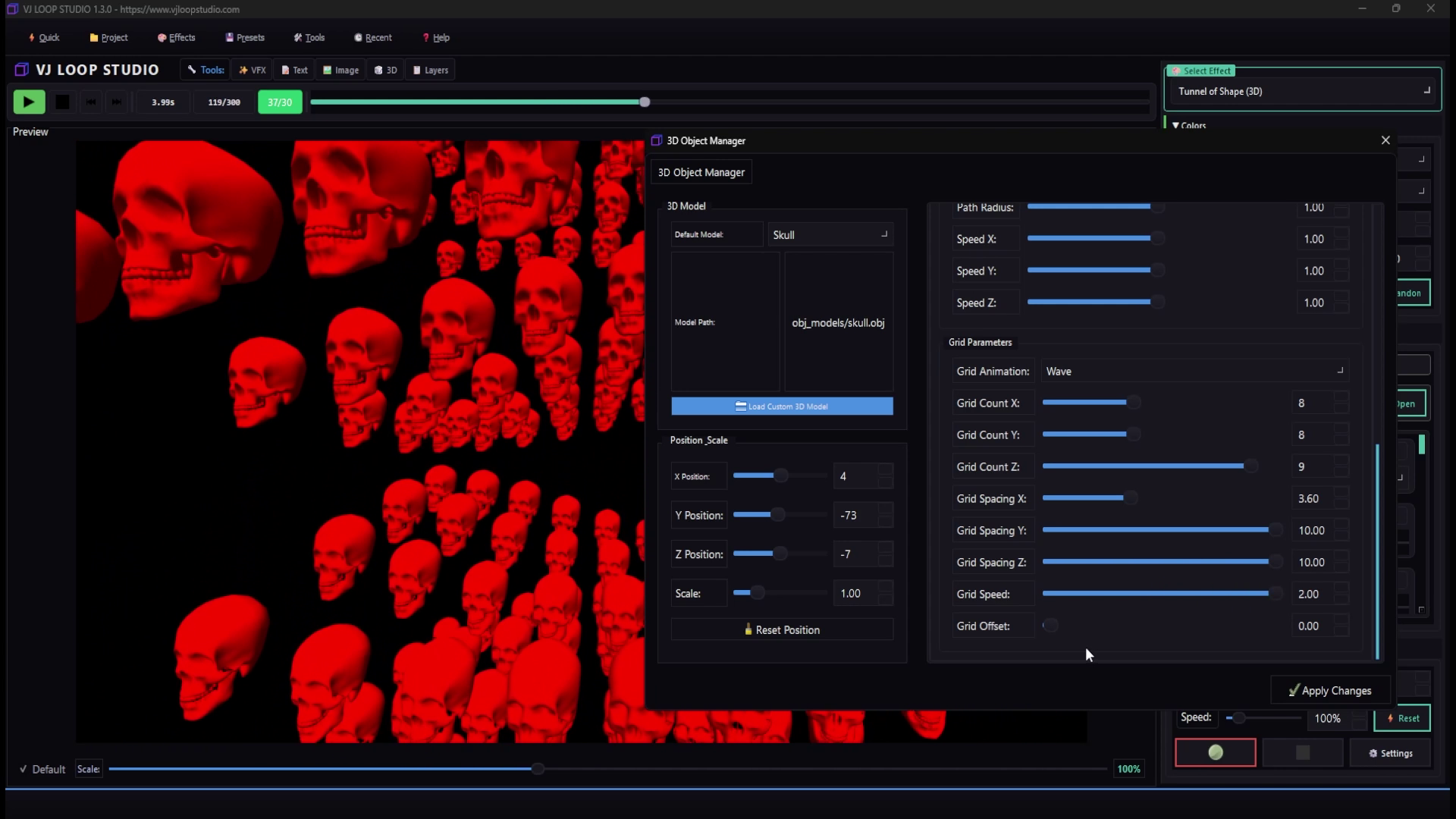The height and width of the screenshot is (819, 1456).
Task: Click the black Stop playback button
Action: pyautogui.click(x=62, y=102)
